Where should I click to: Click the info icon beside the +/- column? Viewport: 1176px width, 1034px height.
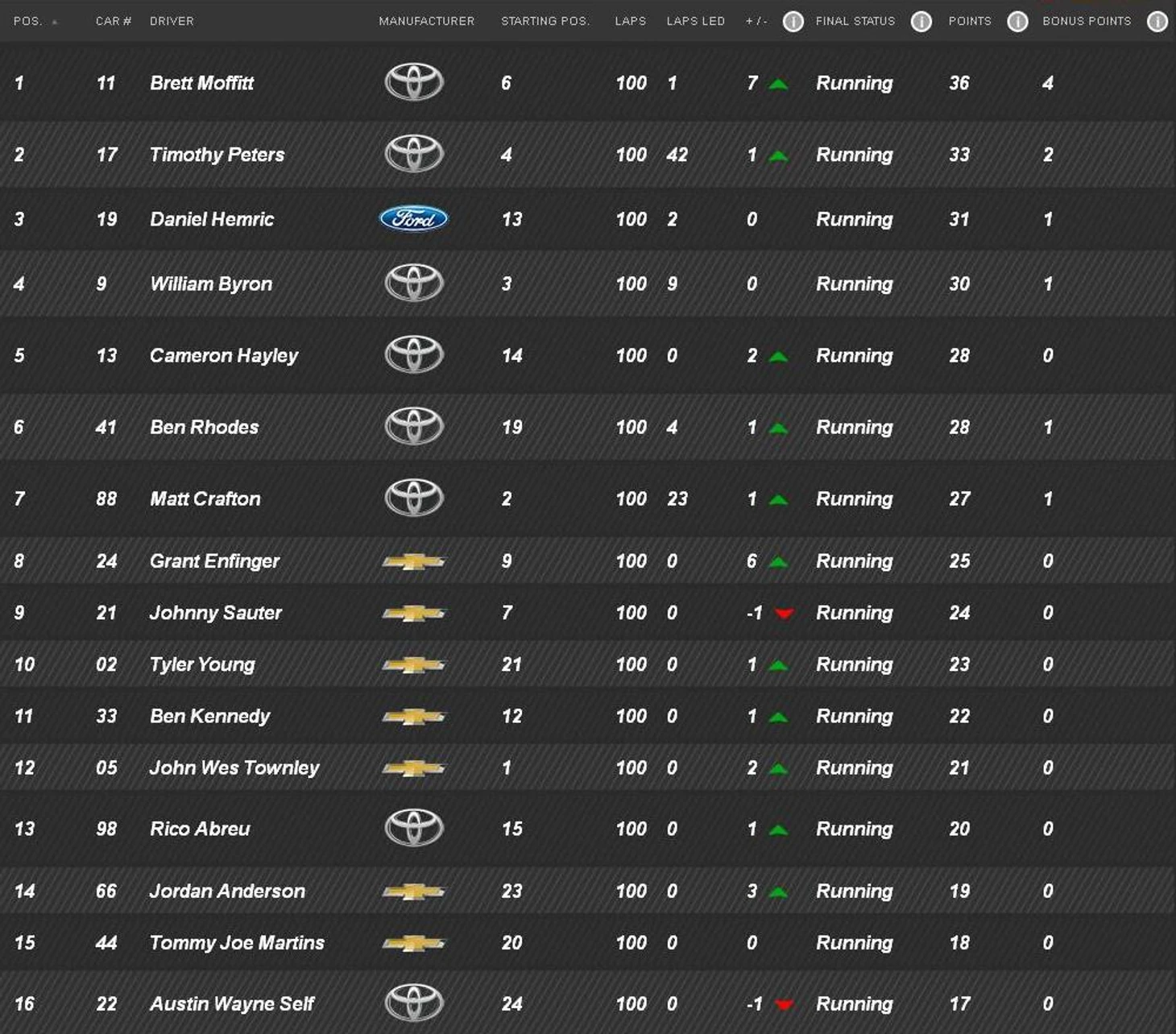click(793, 22)
